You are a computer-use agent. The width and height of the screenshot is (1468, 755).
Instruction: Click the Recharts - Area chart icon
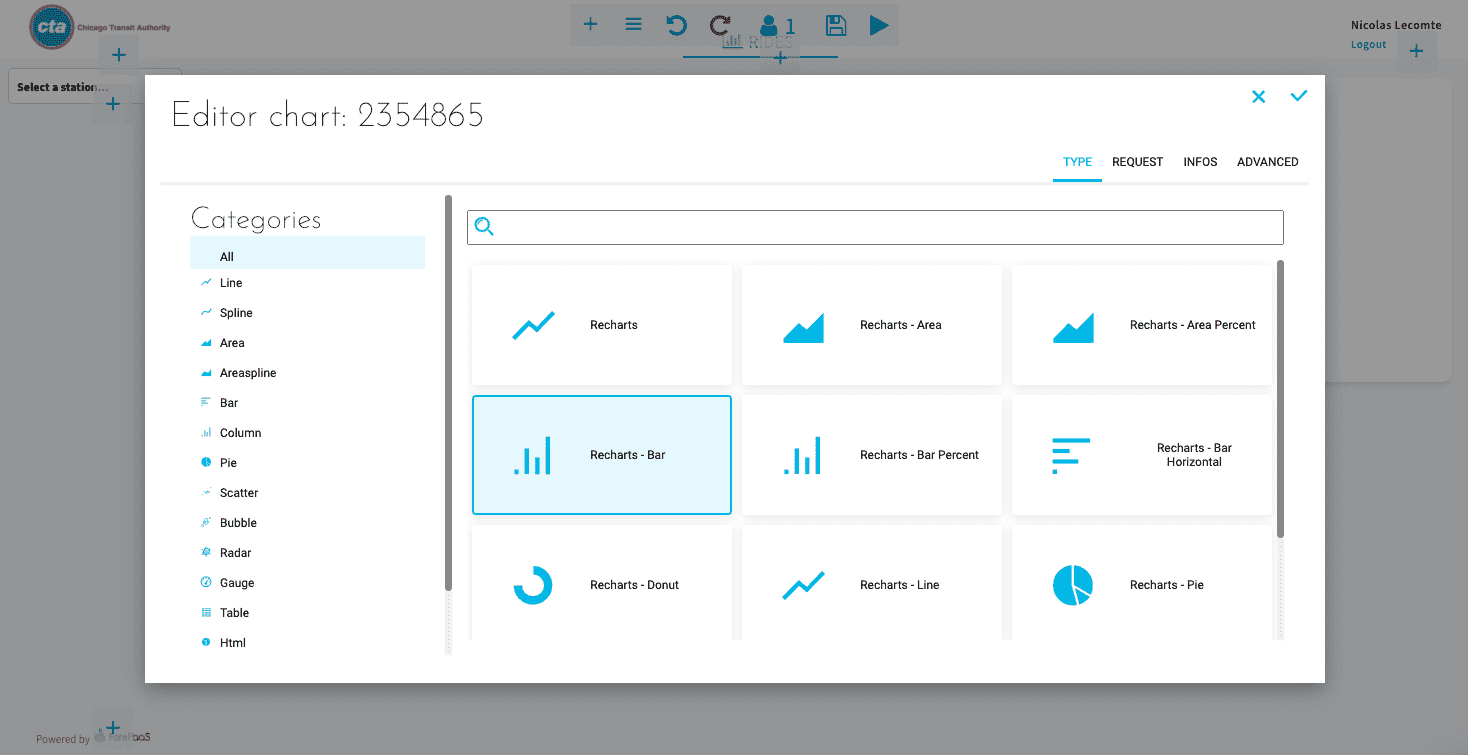coord(803,327)
